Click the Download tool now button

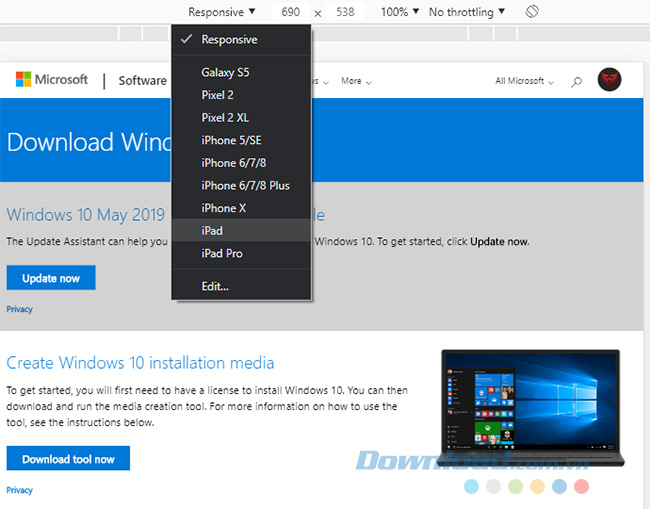click(68, 458)
